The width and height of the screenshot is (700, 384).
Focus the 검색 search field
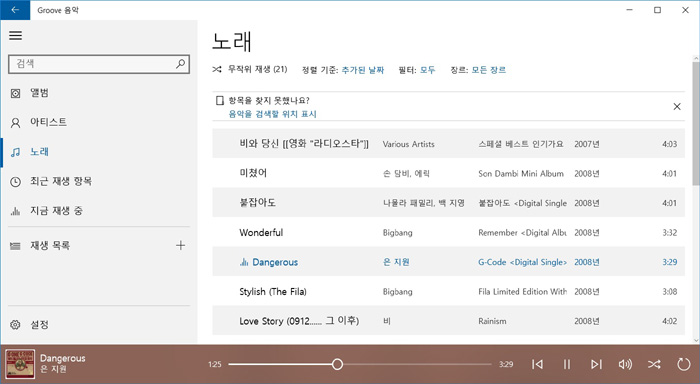click(x=99, y=64)
